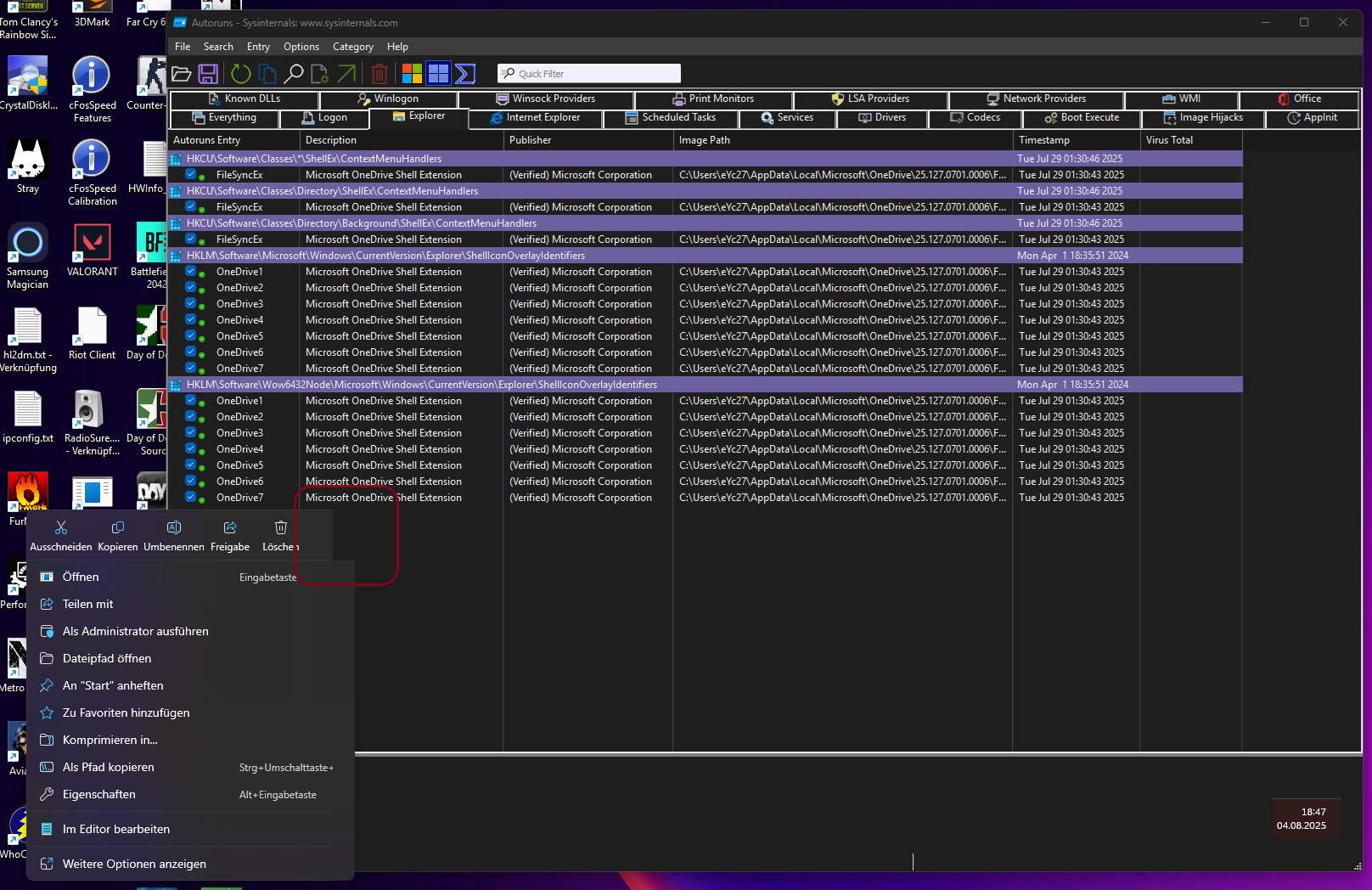Click the Save floppy disk icon

(208, 74)
